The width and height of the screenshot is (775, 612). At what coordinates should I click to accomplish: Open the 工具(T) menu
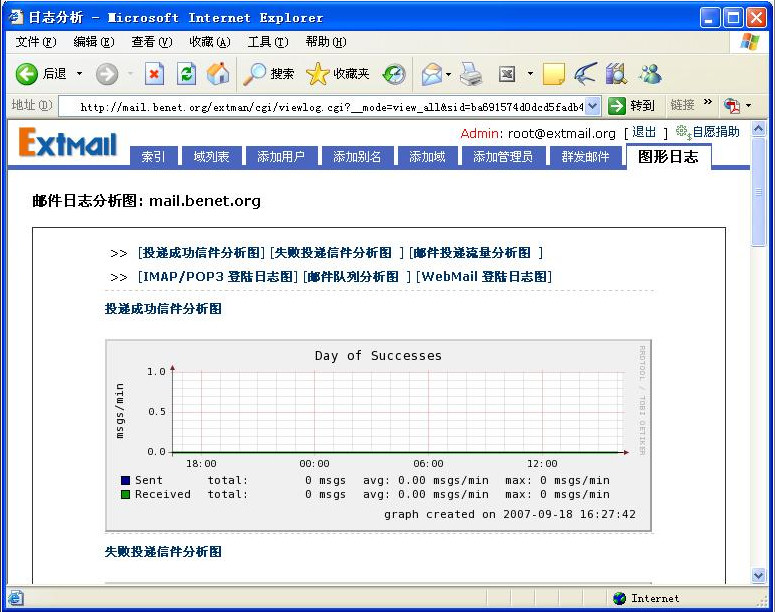point(267,42)
